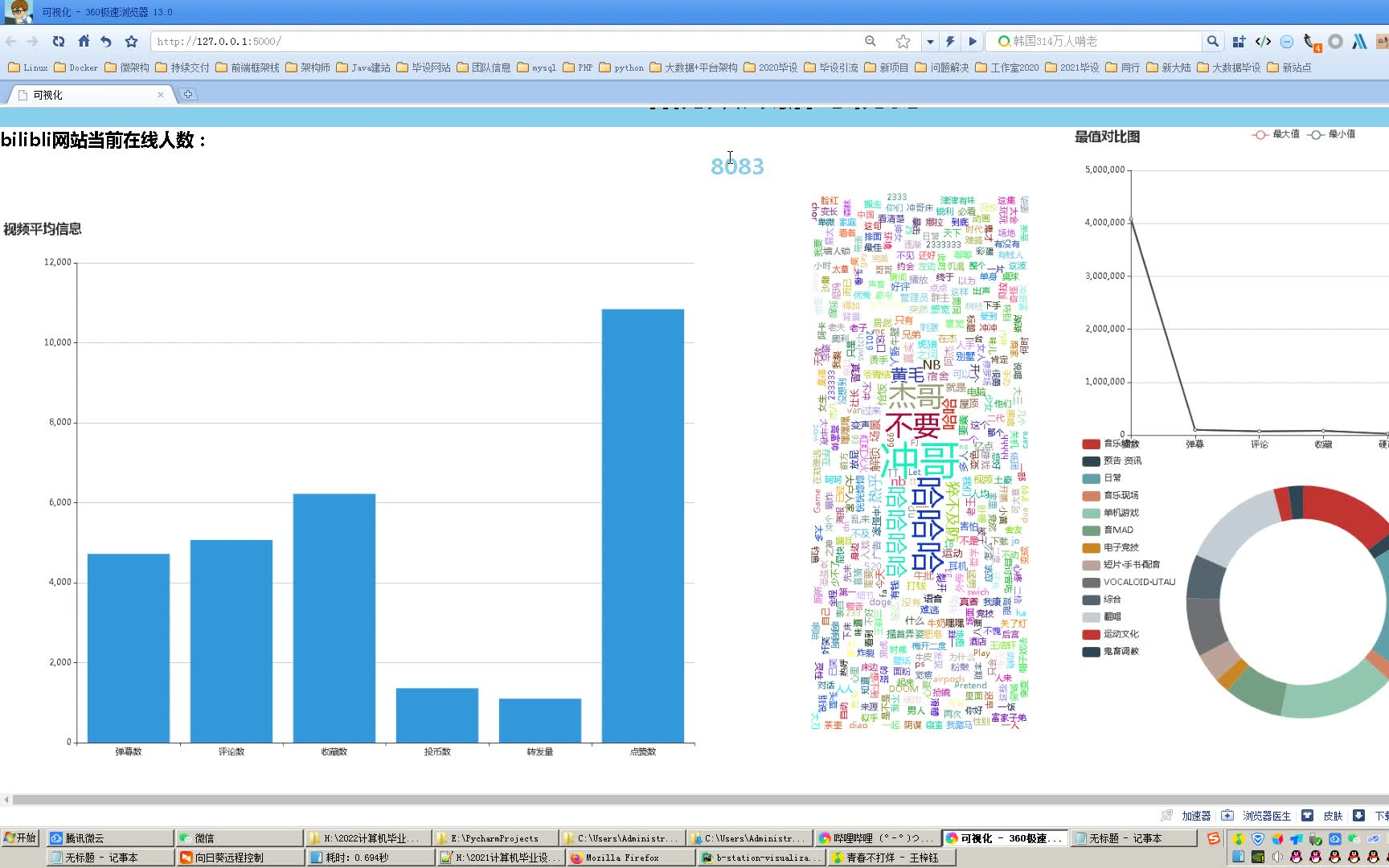The height and width of the screenshot is (868, 1389).
Task: Switch to the Mozilla Firefox taskbar window
Action: (x=630, y=858)
